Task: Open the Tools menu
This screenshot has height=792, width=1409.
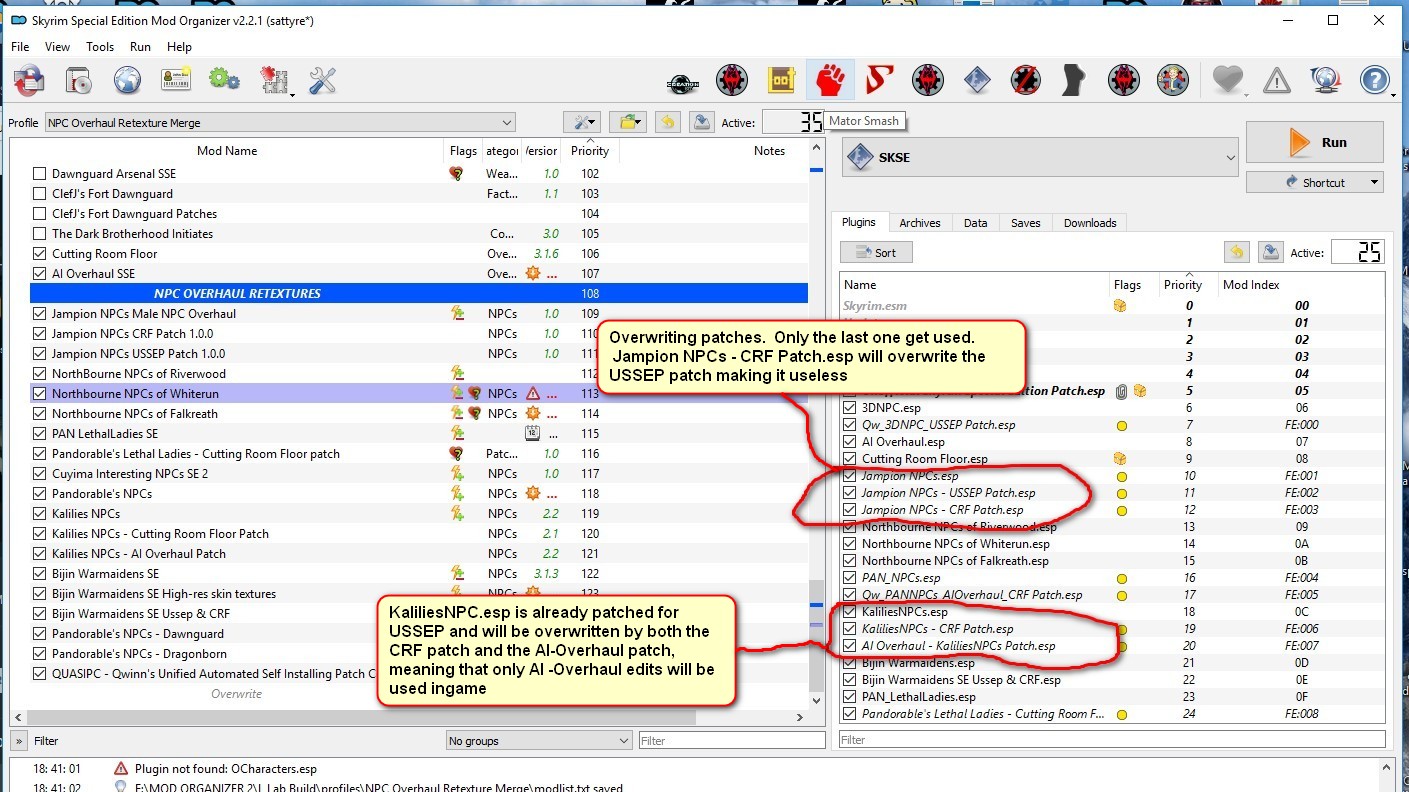Action: [100, 47]
